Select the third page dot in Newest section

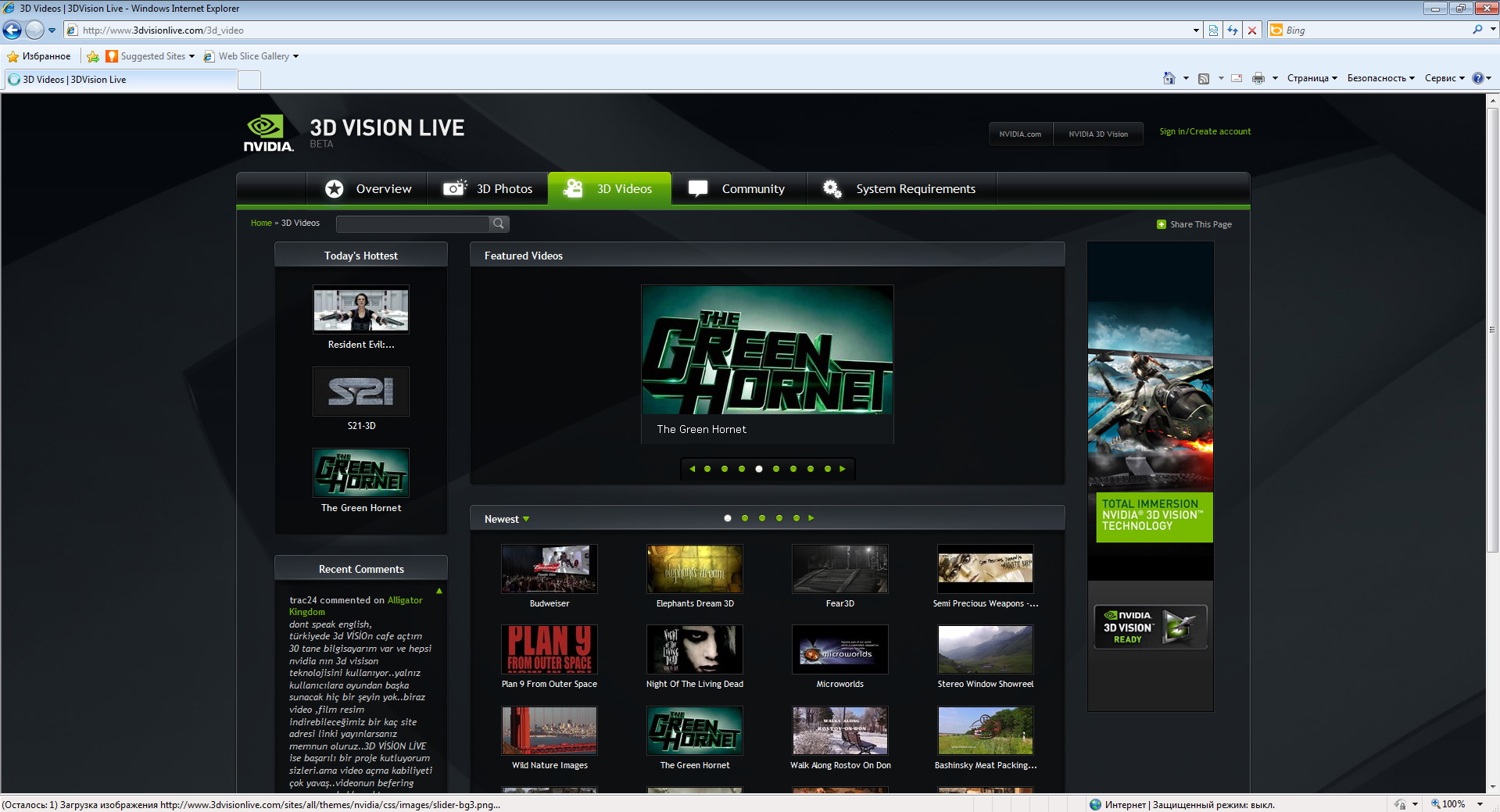click(x=762, y=518)
